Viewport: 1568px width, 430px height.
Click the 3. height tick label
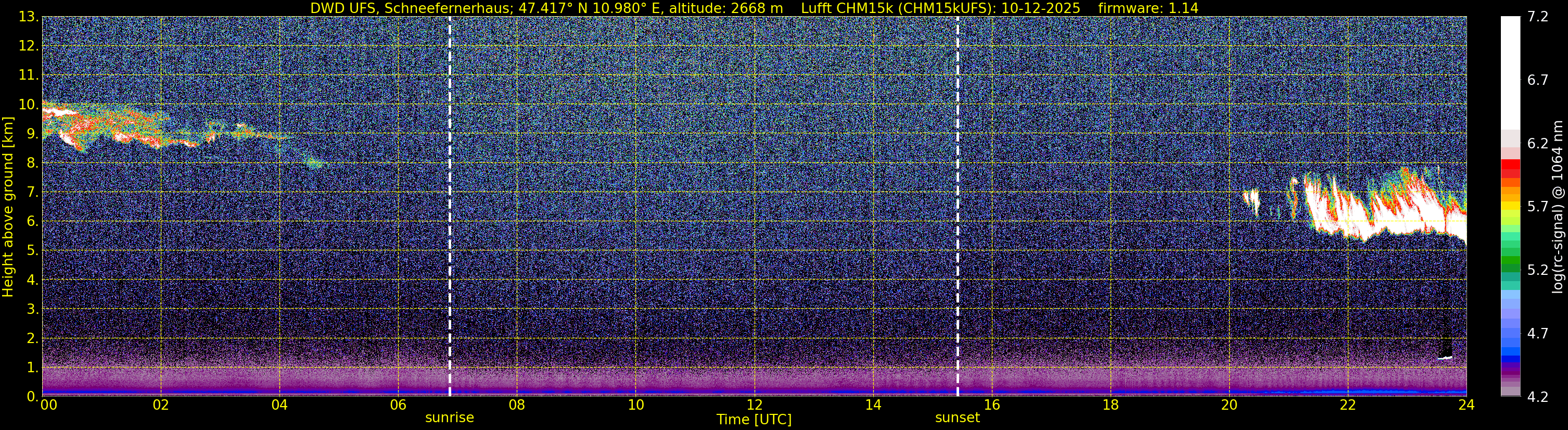pyautogui.click(x=32, y=309)
